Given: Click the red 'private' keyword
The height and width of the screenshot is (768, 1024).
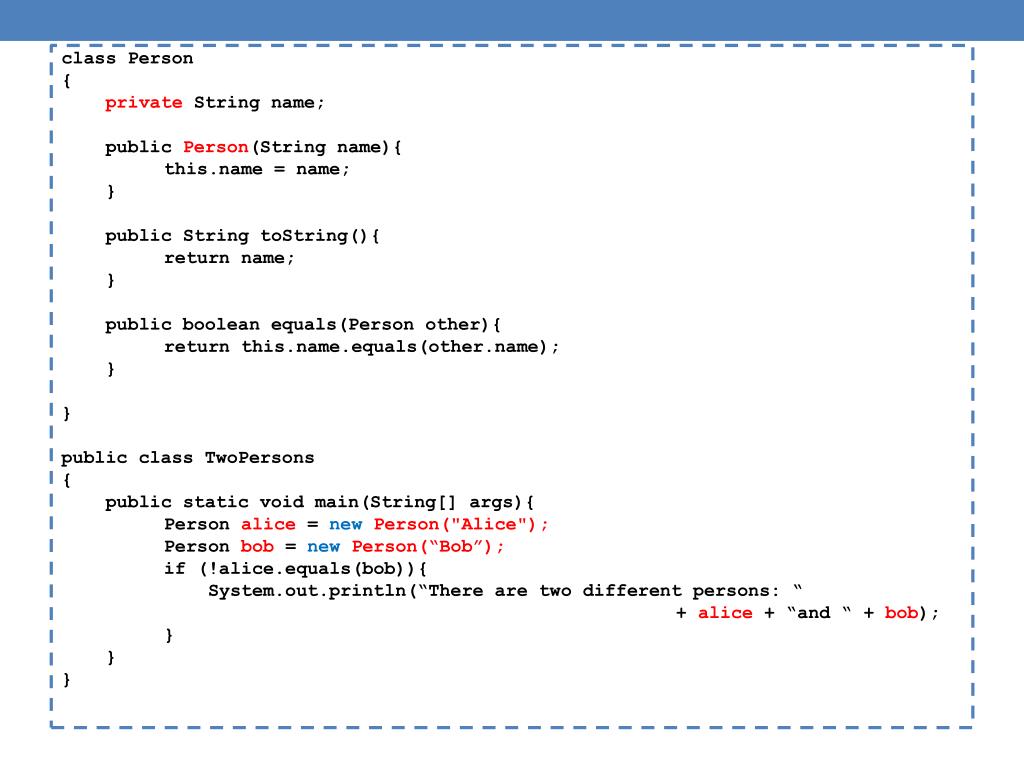Looking at the screenshot, I should pyautogui.click(x=144, y=103).
